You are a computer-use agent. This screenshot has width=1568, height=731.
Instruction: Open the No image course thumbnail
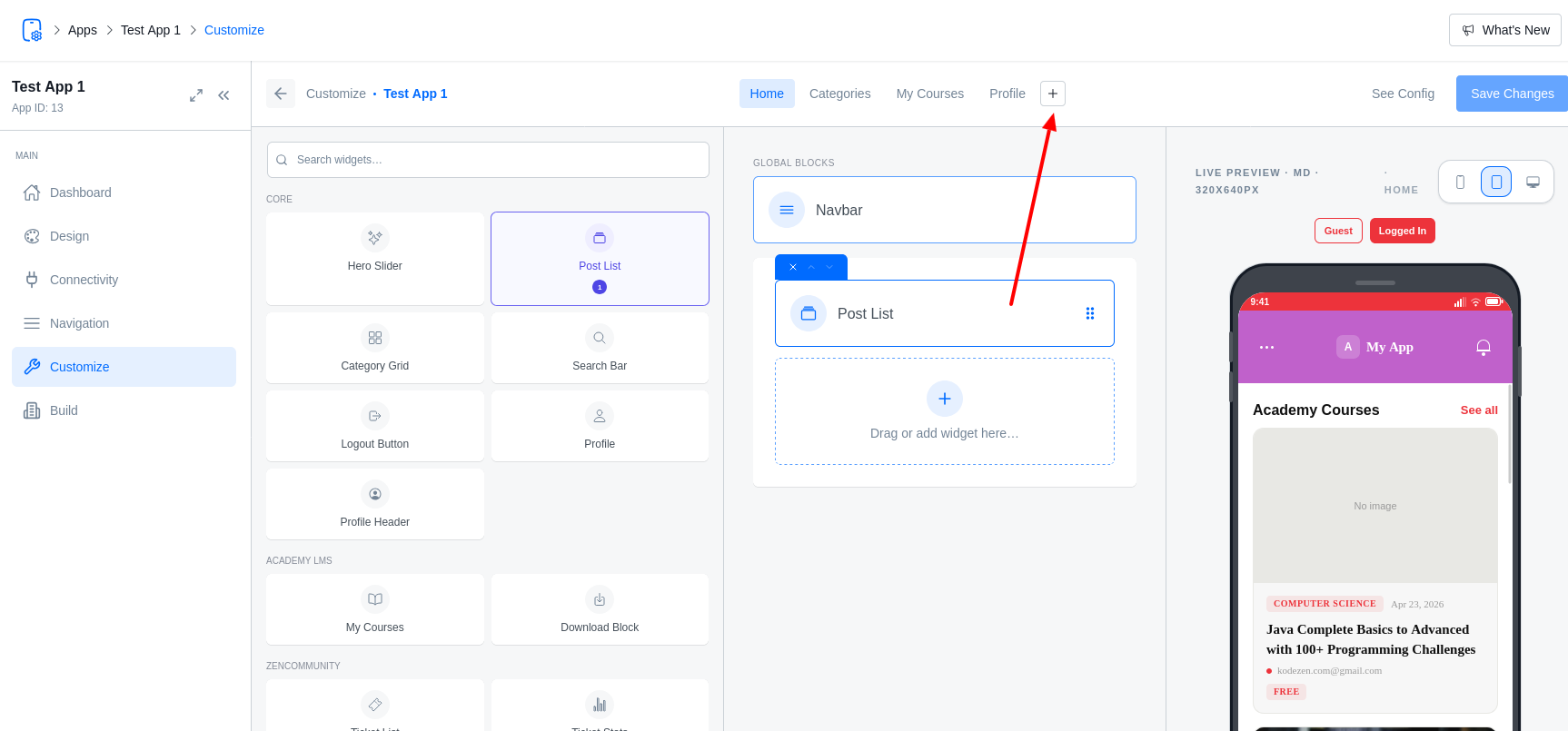[1375, 506]
